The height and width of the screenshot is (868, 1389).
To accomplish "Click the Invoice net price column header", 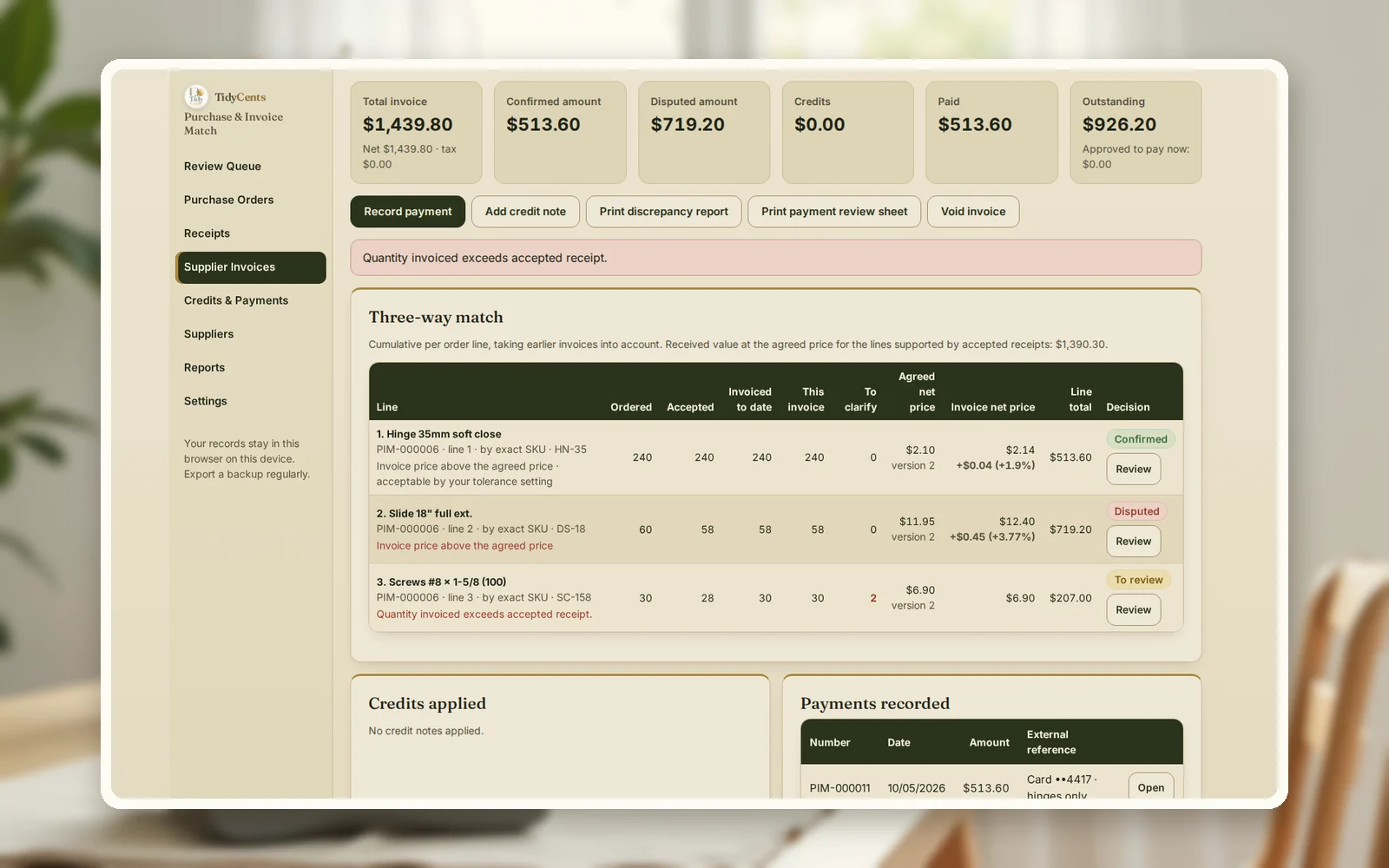I will [992, 407].
